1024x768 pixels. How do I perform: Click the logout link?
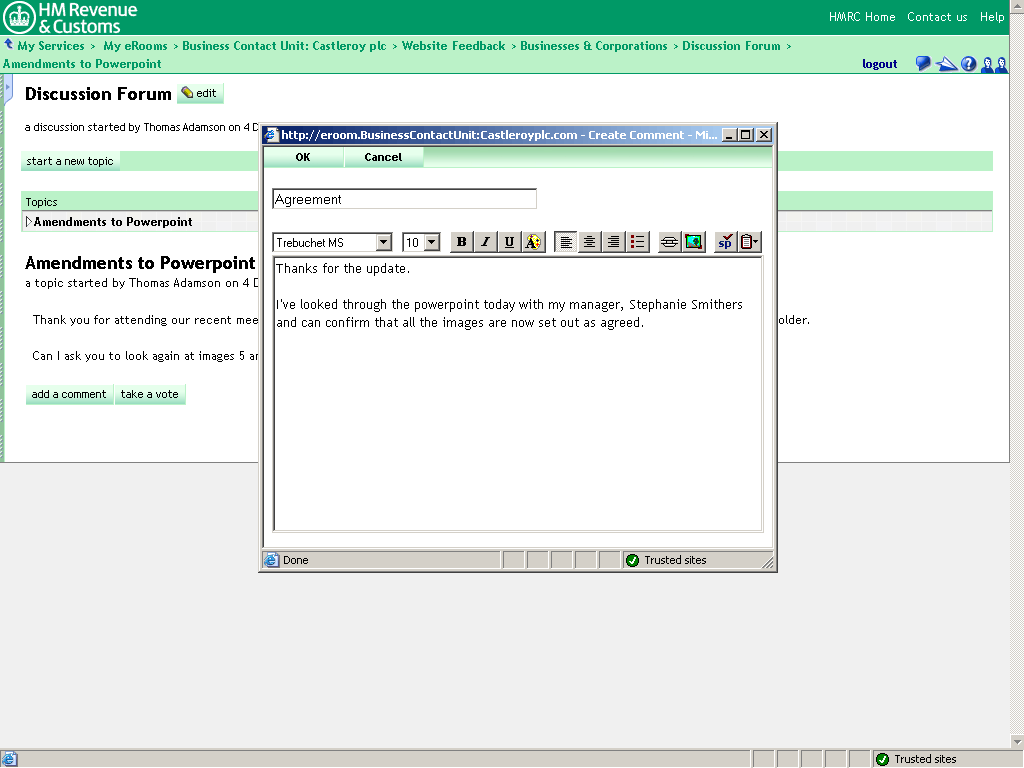pos(880,64)
